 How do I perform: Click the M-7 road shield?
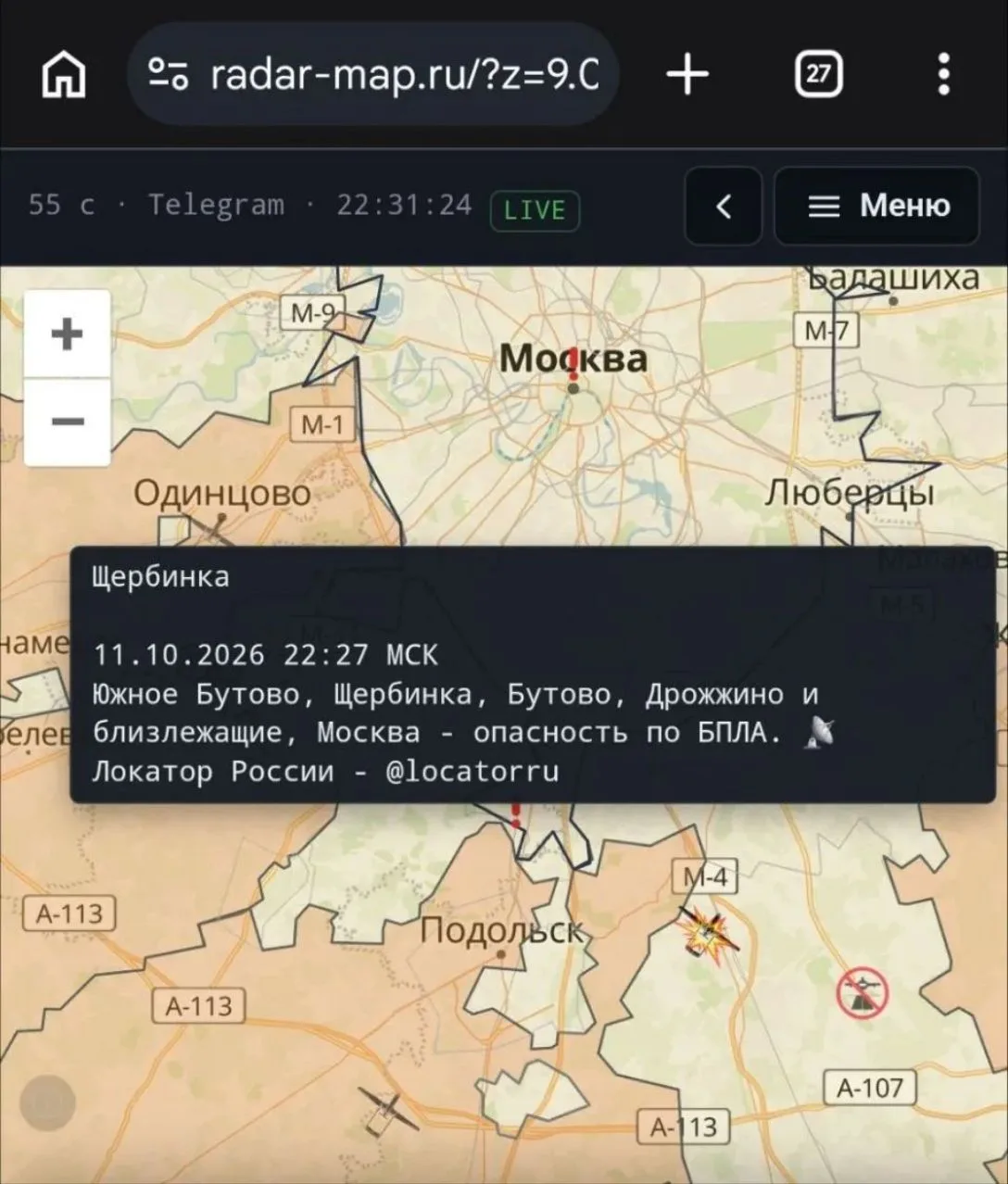(x=826, y=330)
